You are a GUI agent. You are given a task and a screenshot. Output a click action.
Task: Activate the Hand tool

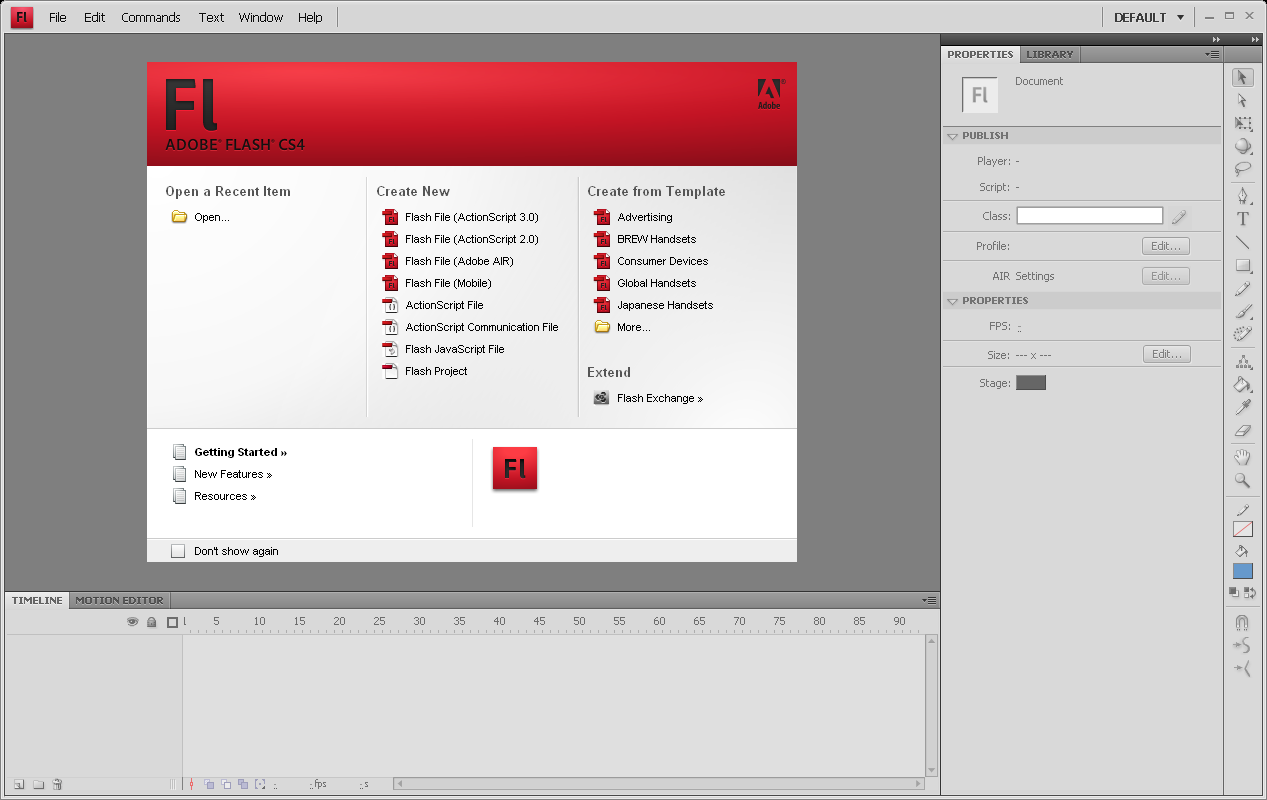click(x=1243, y=457)
